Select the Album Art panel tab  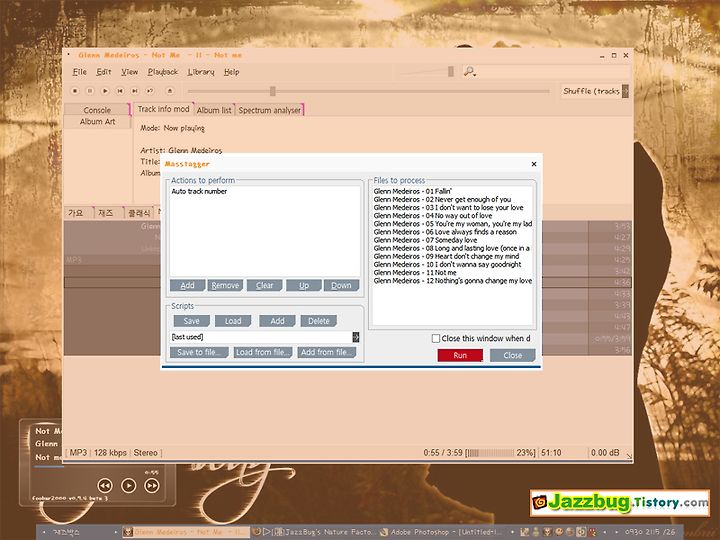(97, 121)
